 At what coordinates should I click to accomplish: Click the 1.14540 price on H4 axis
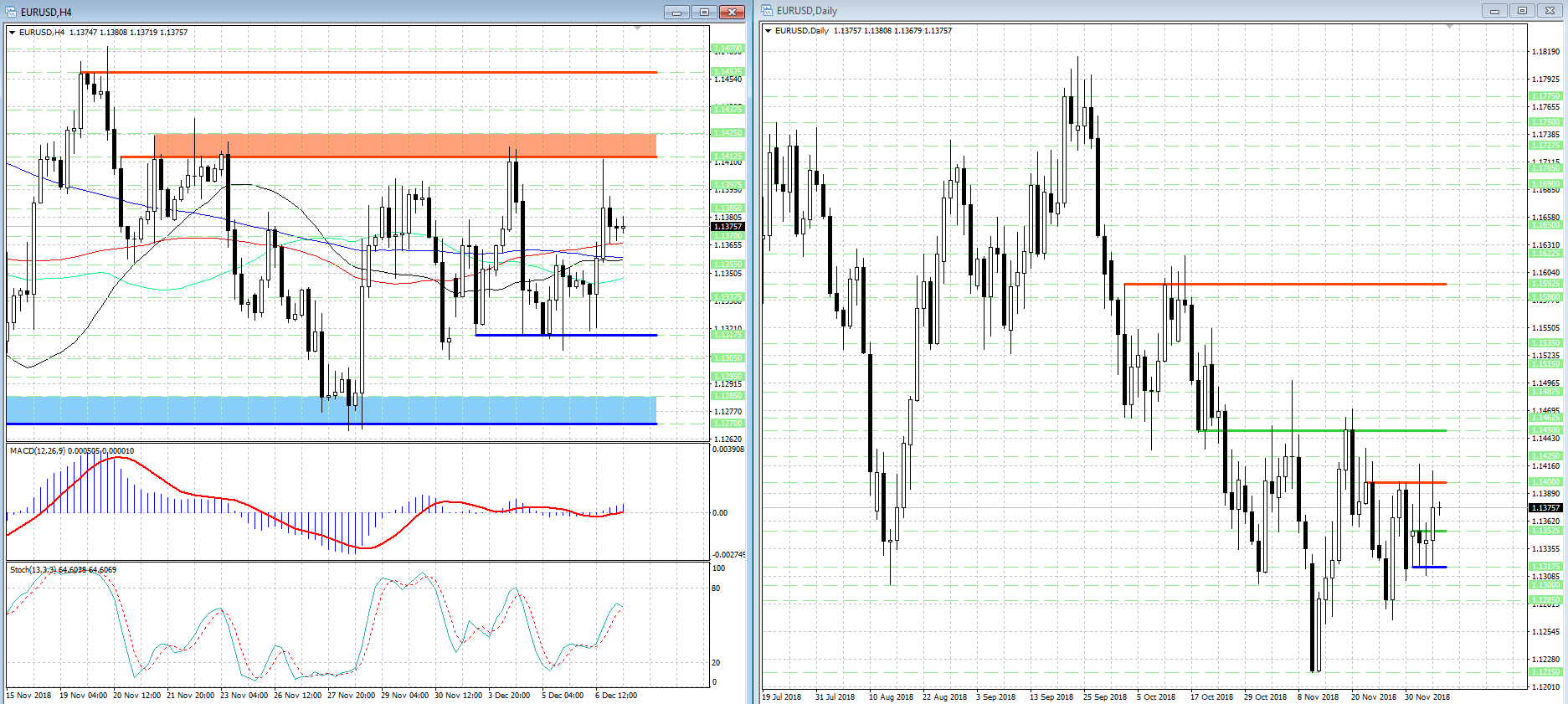[x=728, y=80]
